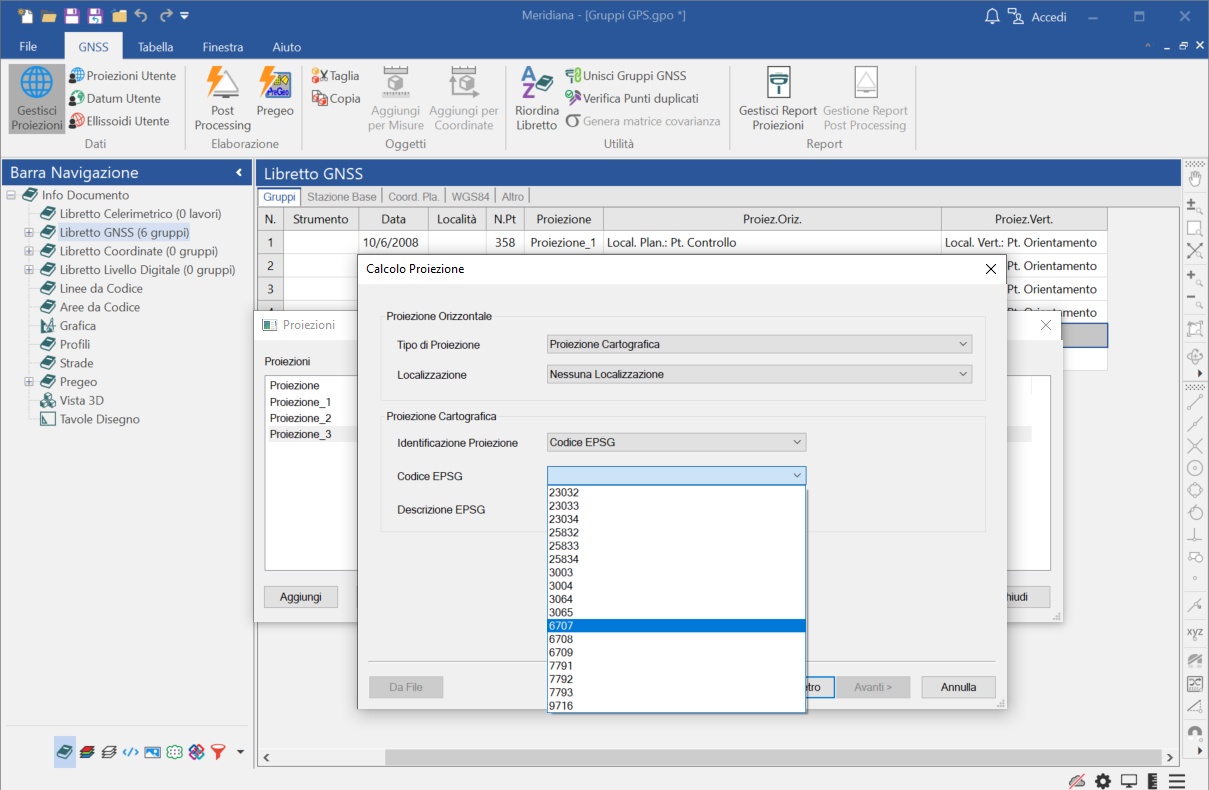This screenshot has height=790, width=1209.
Task: Collapse the Barra Navigazione panel arrow
Action: [x=238, y=173]
